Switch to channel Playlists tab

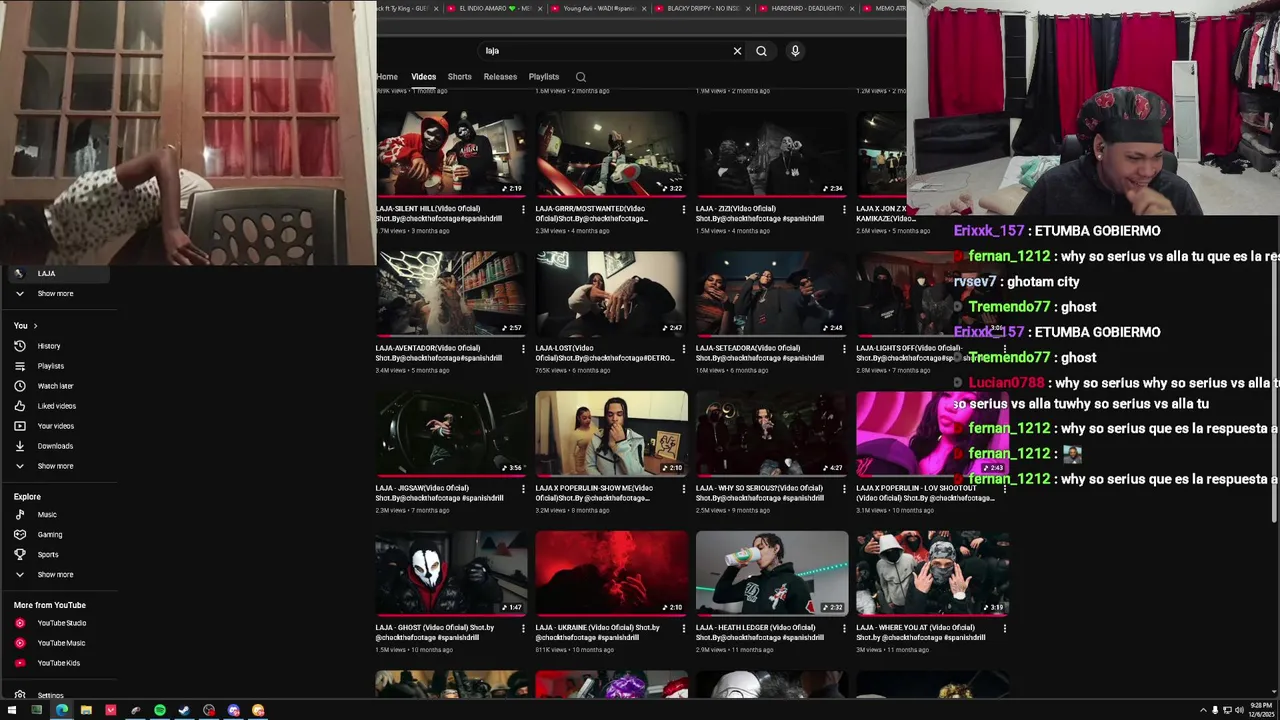tap(544, 77)
